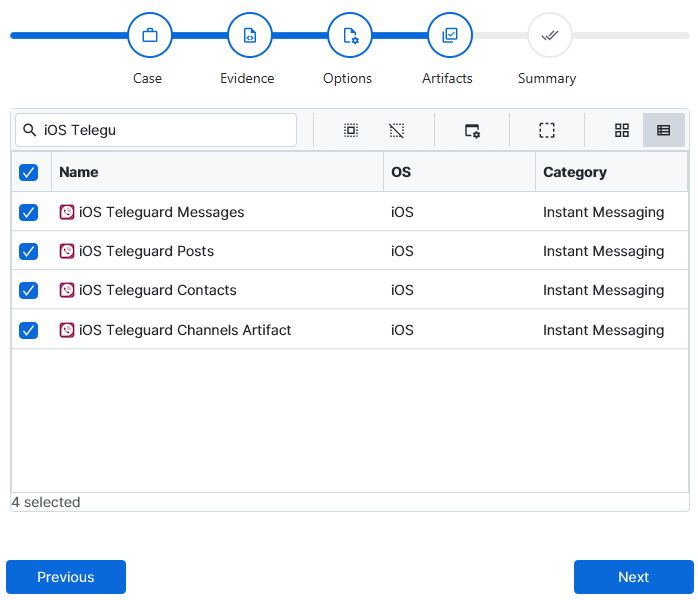The image size is (698, 600).
Task: Uncheck iOS Teleguard Posts
Action: click(28, 251)
